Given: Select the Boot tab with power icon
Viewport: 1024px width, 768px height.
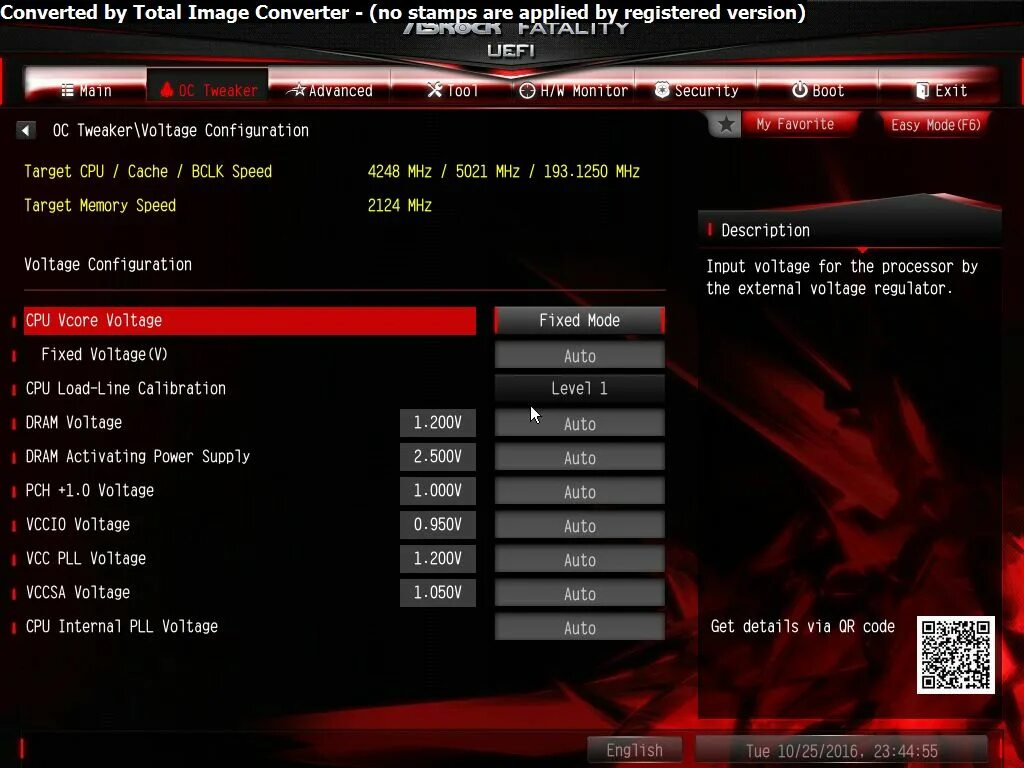Looking at the screenshot, I should pyautogui.click(x=818, y=90).
